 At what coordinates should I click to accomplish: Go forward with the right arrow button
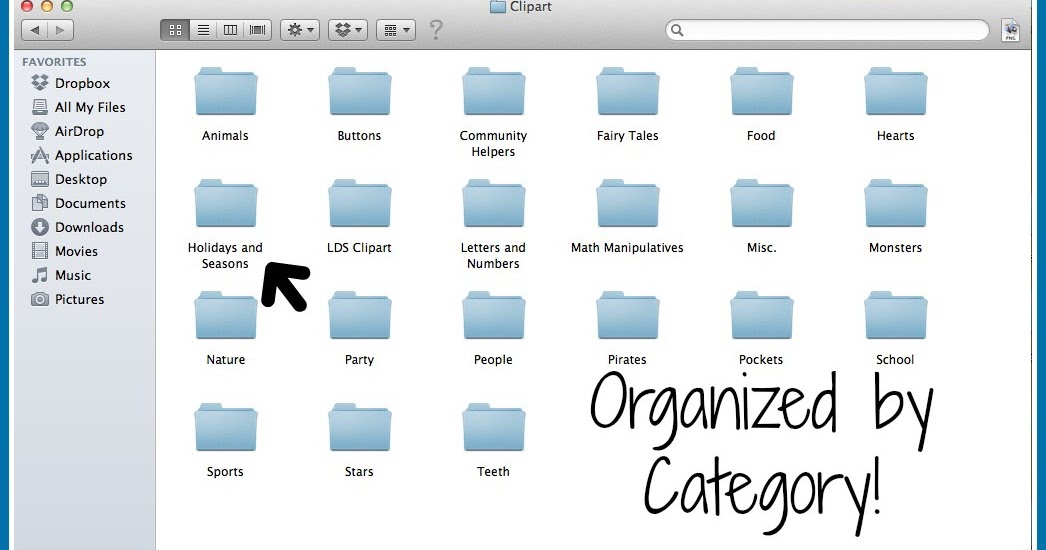pos(60,30)
